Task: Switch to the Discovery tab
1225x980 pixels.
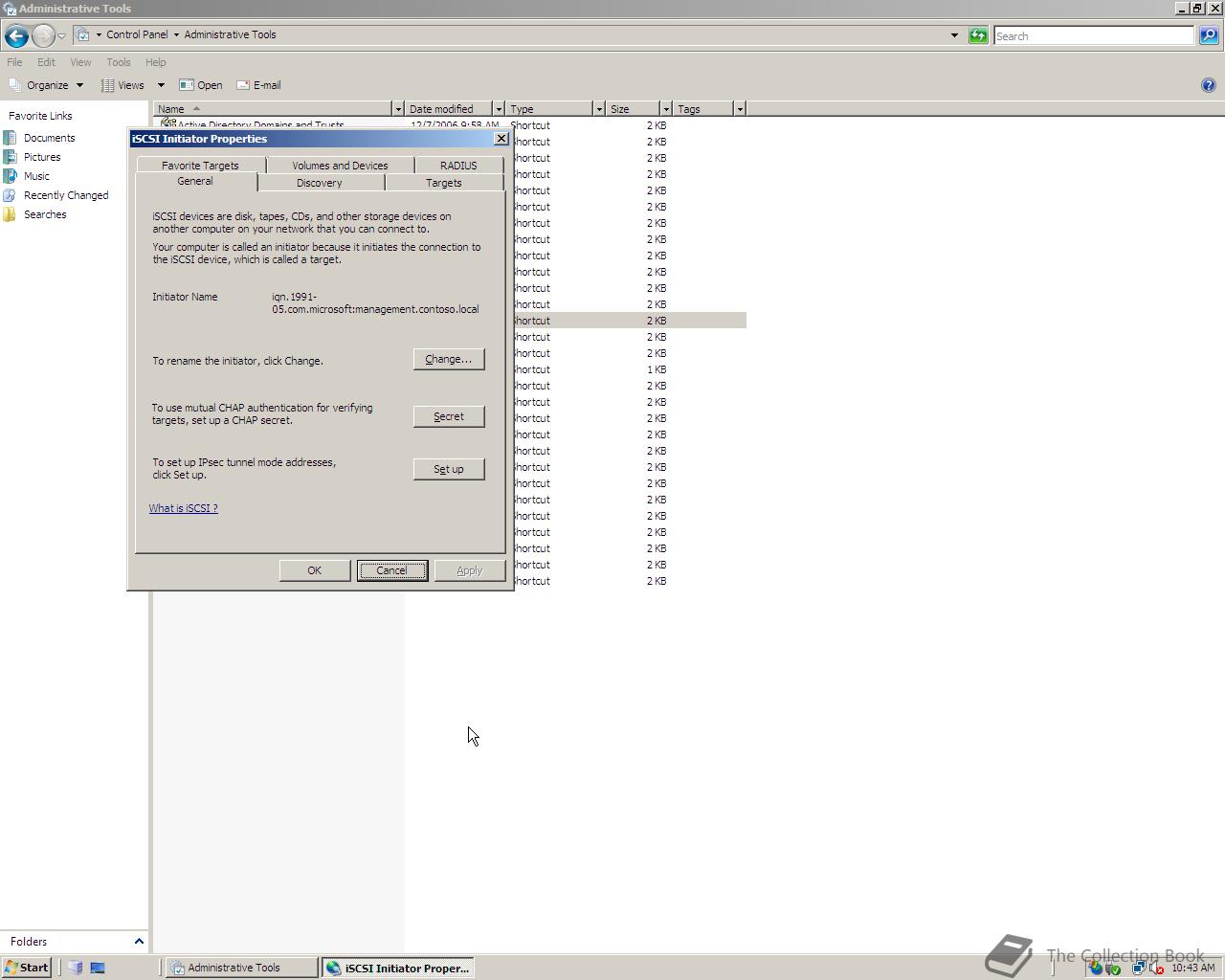Action: [x=320, y=183]
